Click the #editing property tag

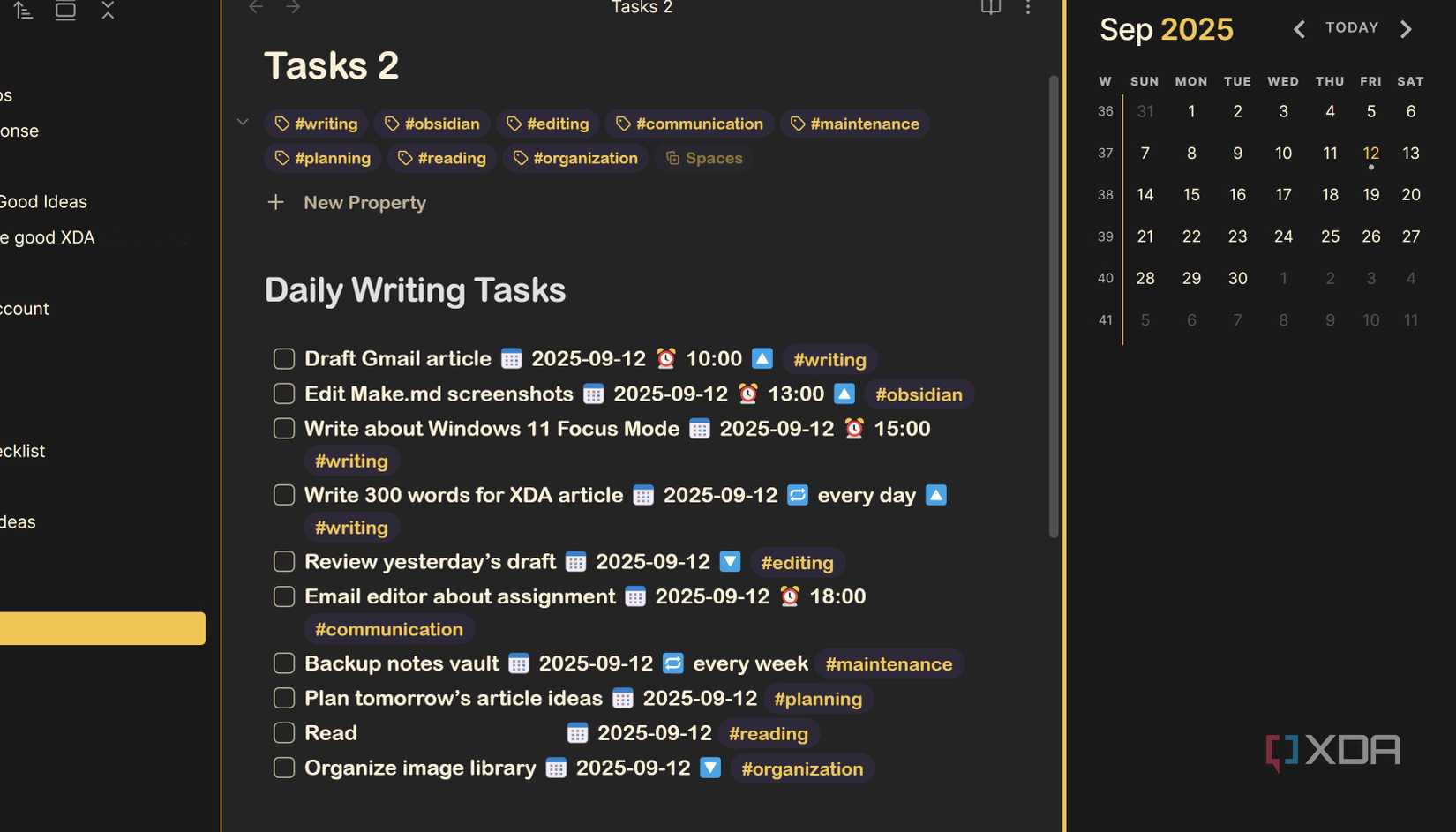tap(547, 124)
